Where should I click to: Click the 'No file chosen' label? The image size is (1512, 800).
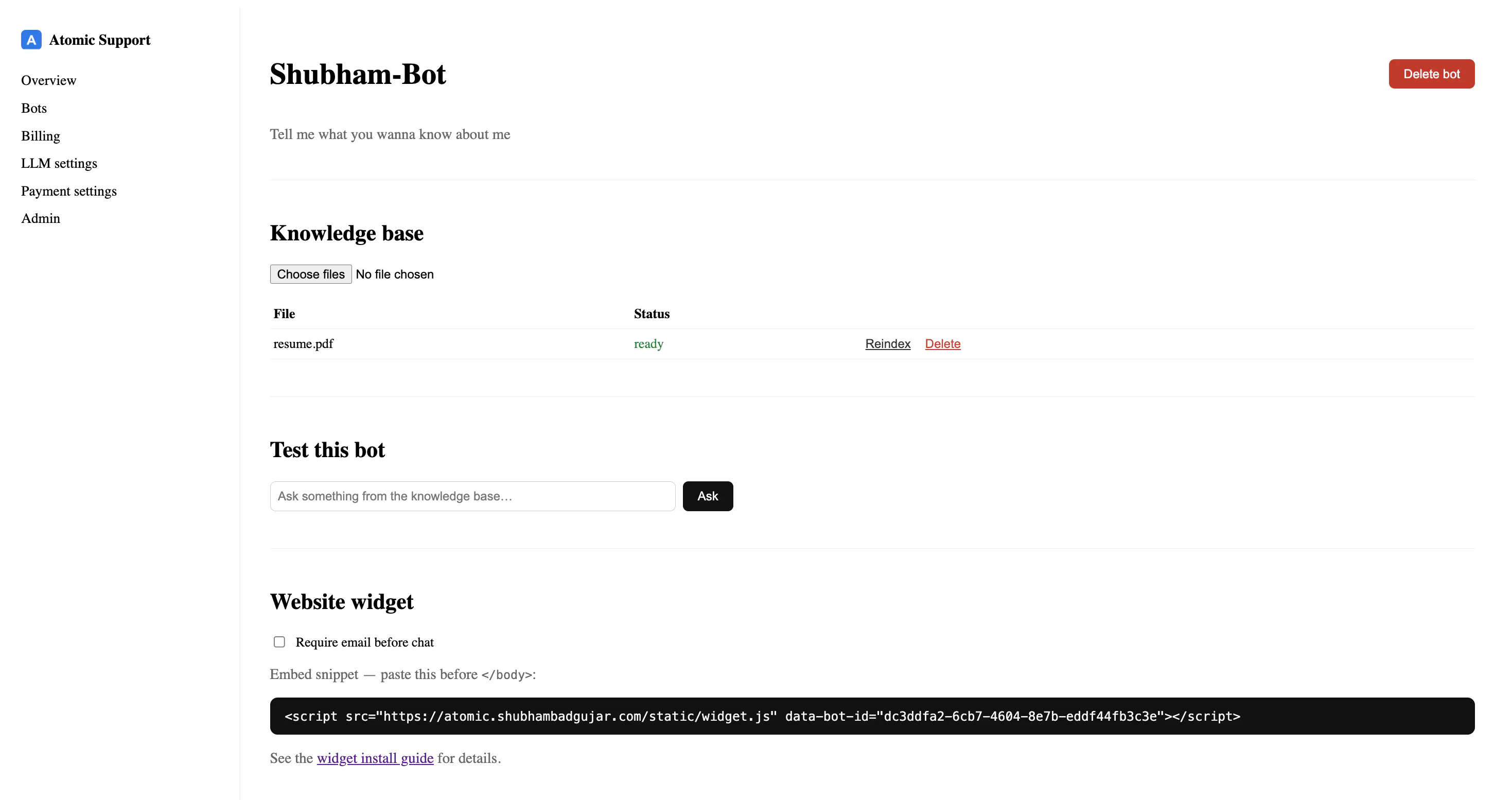pos(394,274)
